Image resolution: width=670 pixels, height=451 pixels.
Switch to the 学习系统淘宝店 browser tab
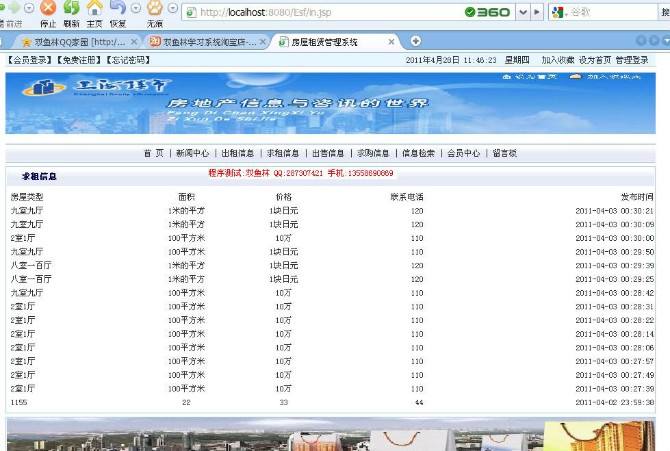click(209, 42)
